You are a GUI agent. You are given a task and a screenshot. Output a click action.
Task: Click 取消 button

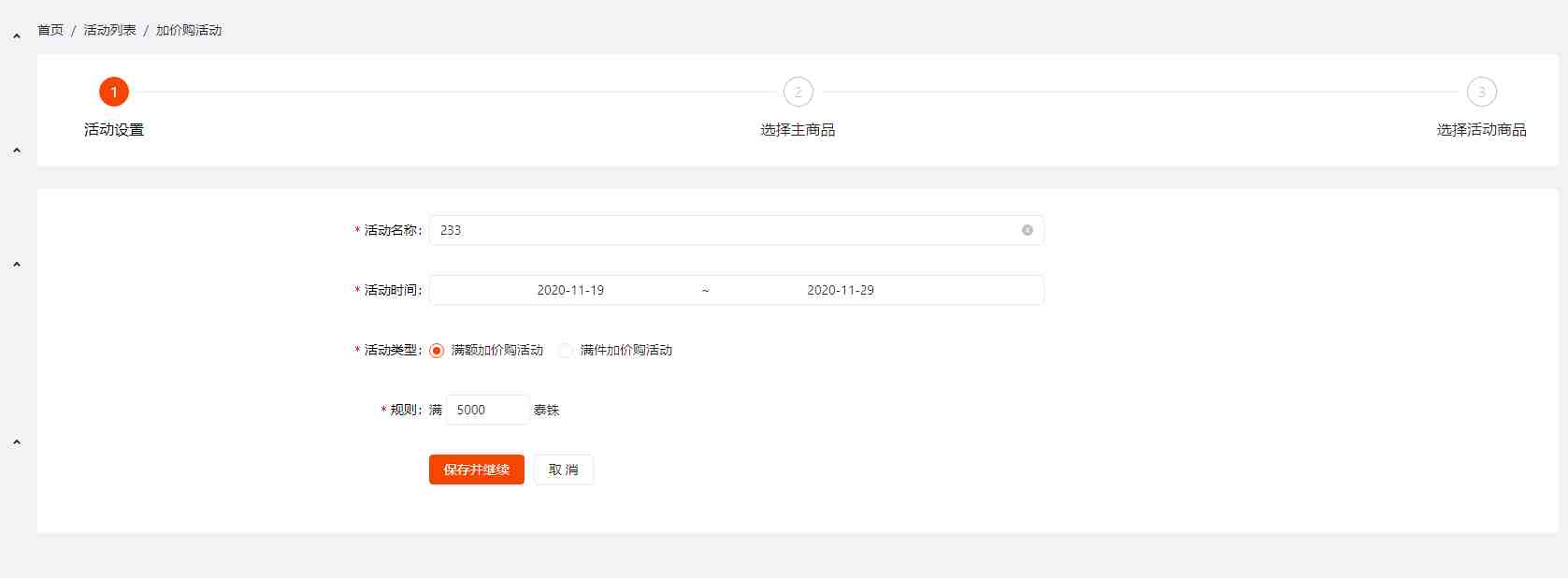click(564, 470)
